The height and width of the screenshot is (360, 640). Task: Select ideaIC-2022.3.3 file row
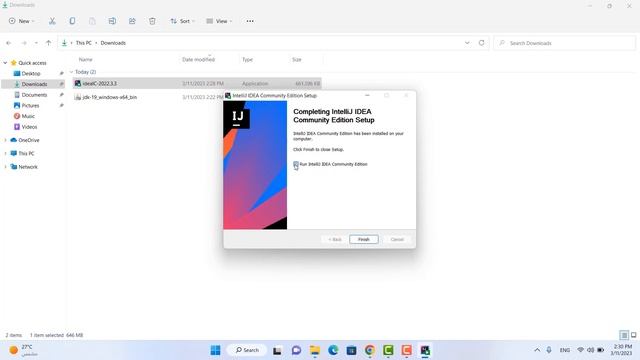coord(197,83)
